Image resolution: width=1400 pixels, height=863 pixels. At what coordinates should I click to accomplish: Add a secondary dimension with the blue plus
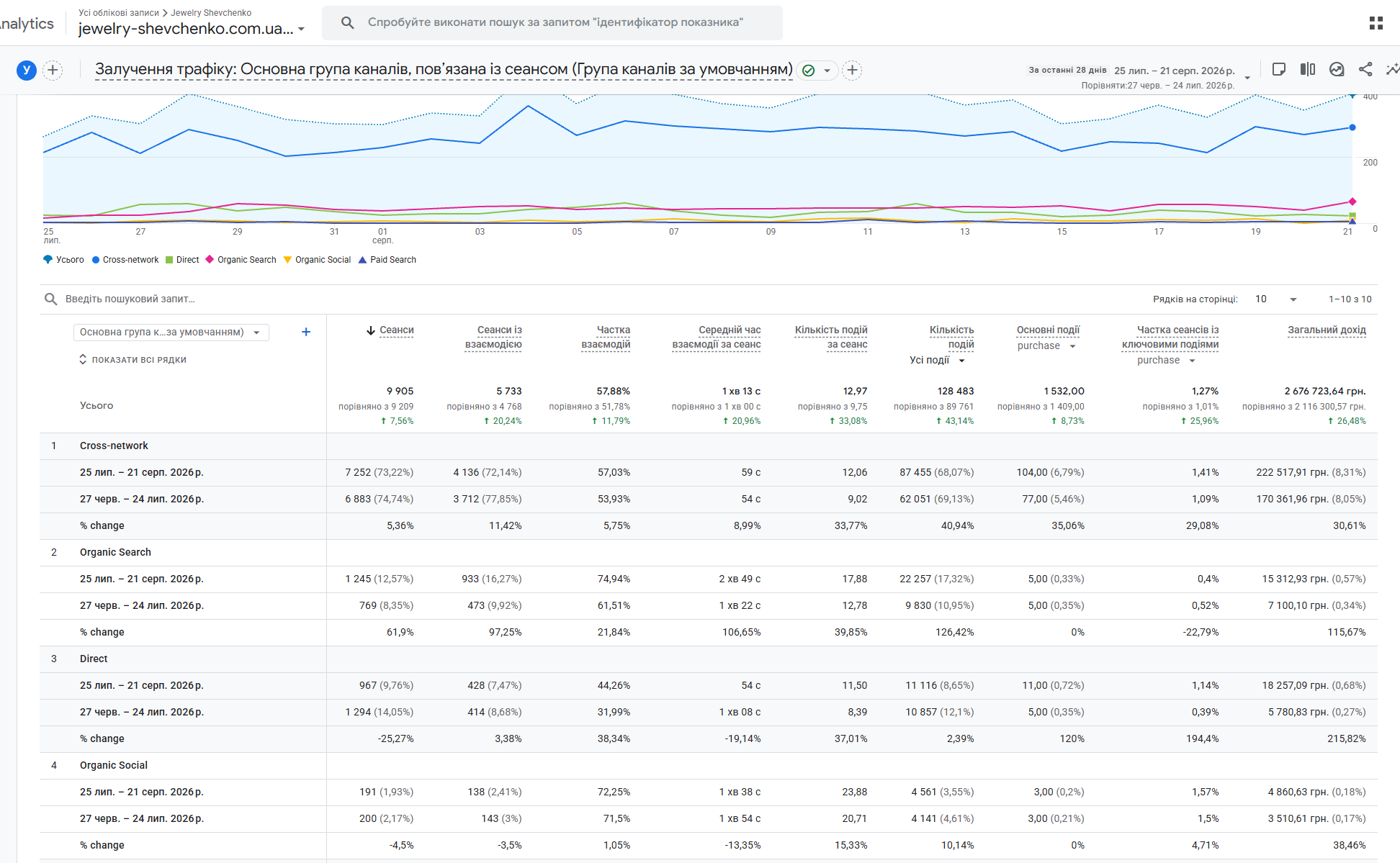pos(306,332)
